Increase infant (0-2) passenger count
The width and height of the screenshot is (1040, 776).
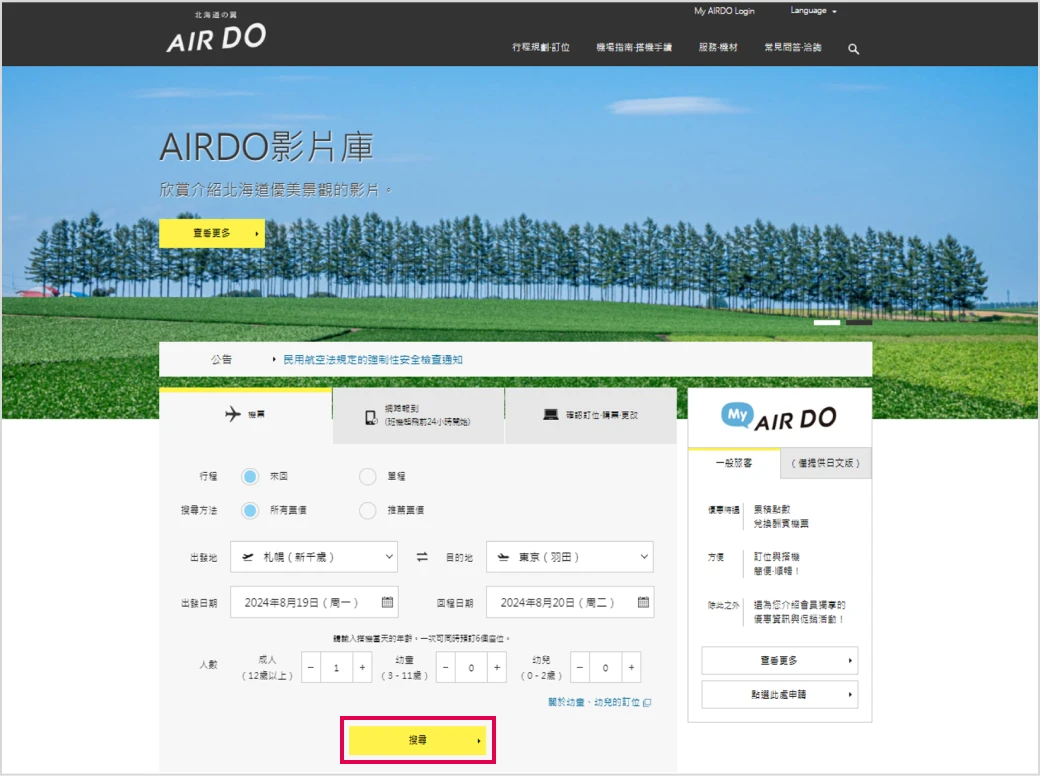(631, 667)
